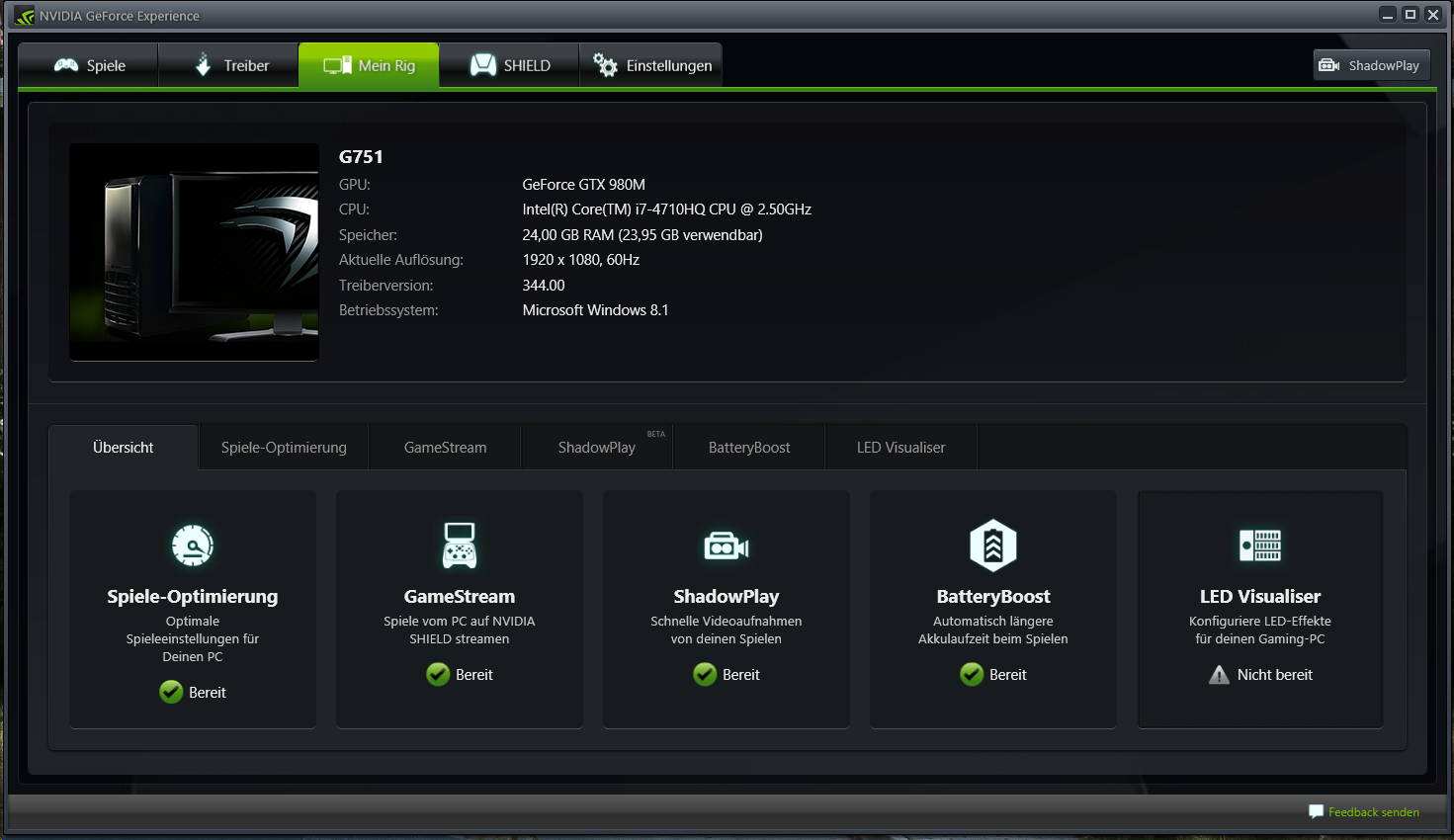Image resolution: width=1454 pixels, height=840 pixels.
Task: Click the driver version 344.00
Action: pos(544,286)
